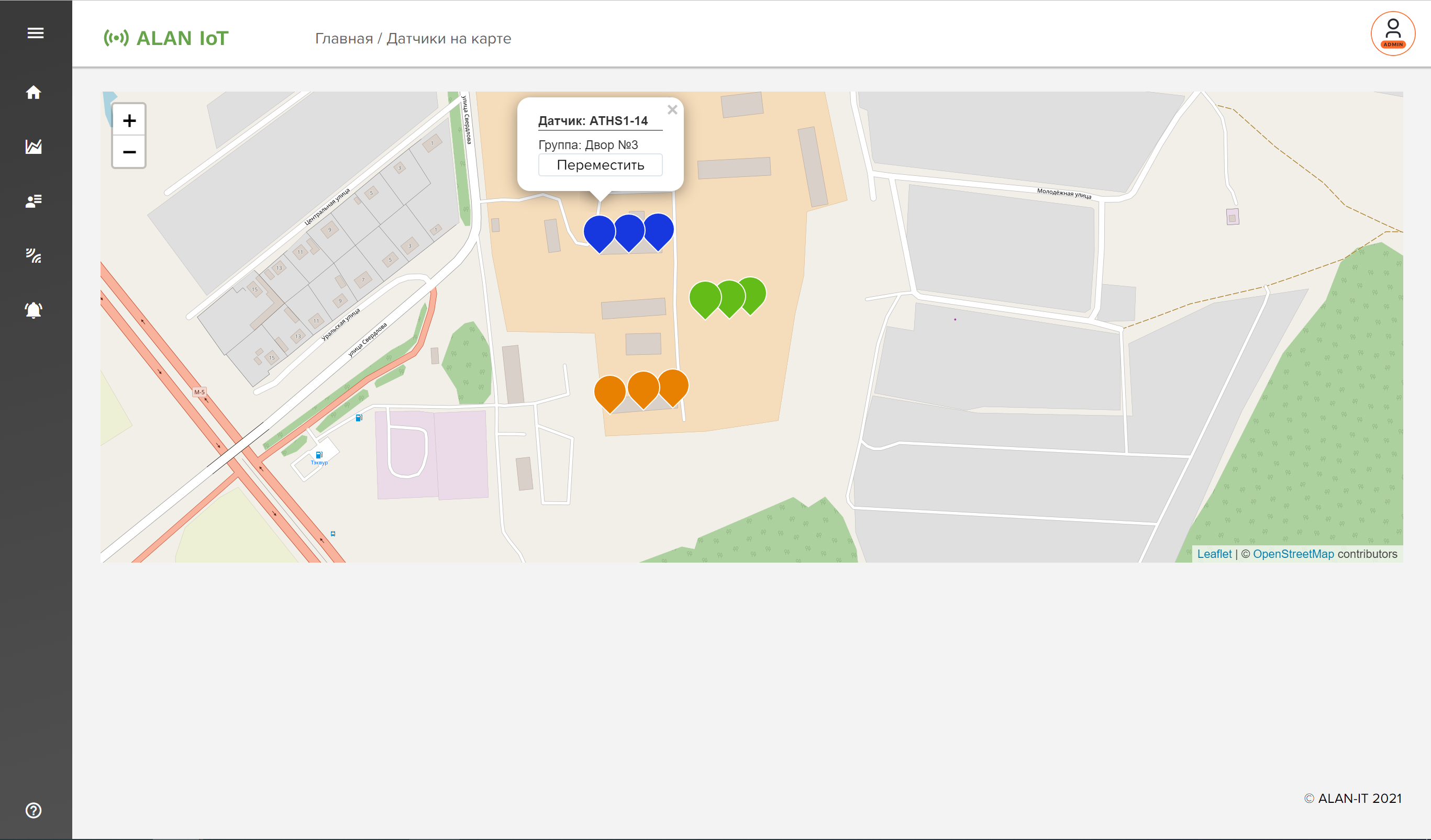The width and height of the screenshot is (1431, 840).
Task: Select the middle blue sensor marker
Action: point(629,229)
